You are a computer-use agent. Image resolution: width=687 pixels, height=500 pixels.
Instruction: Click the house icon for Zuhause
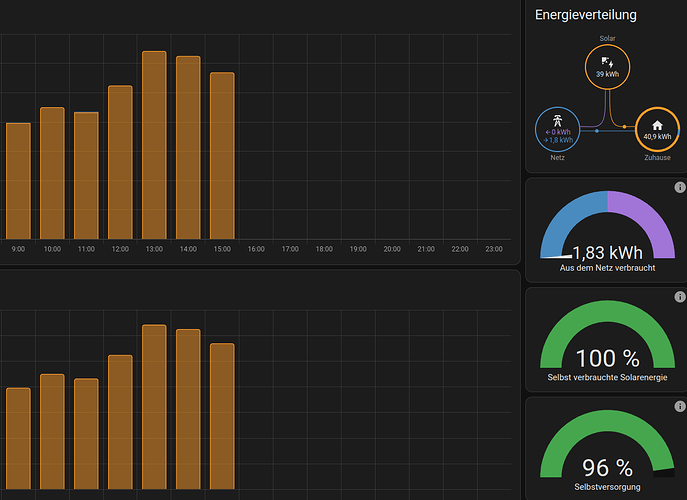coord(657,125)
